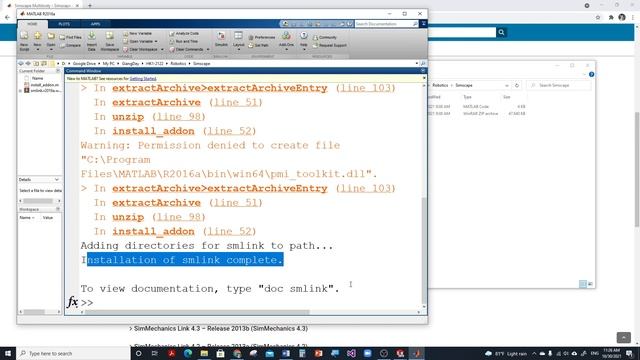Click the blue help icon in File Explorer

[591, 74]
